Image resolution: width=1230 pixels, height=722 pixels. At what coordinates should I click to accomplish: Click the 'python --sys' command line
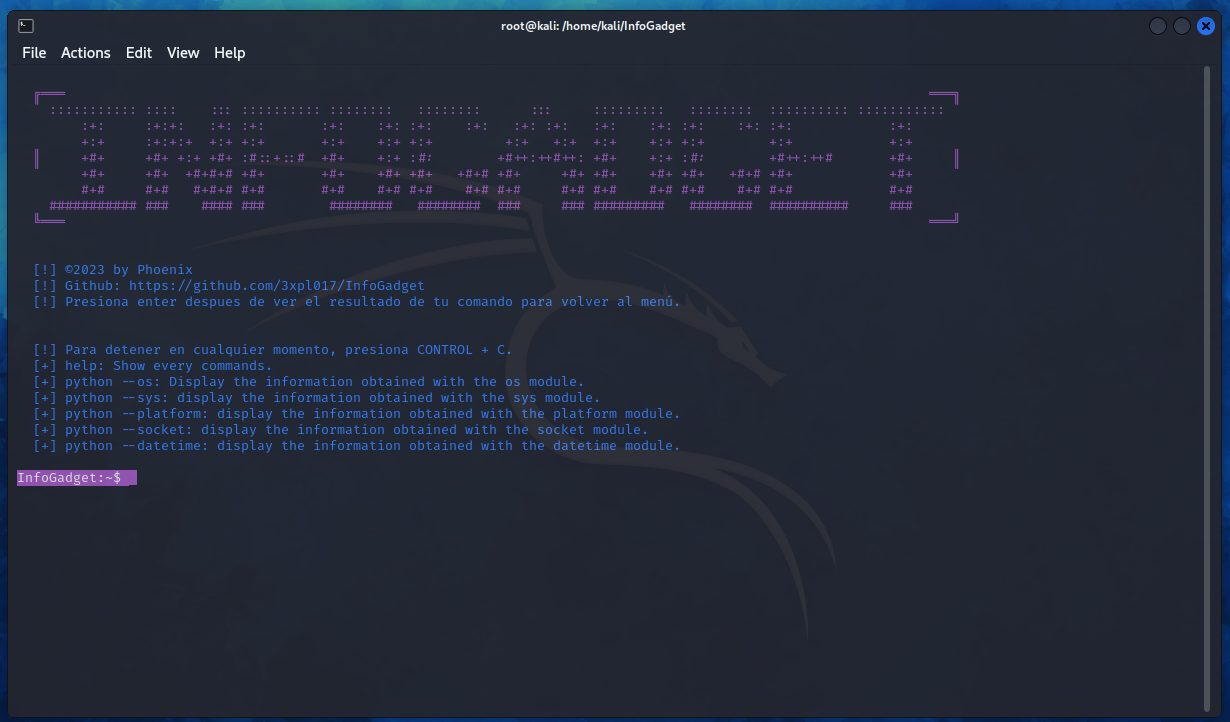pos(317,398)
